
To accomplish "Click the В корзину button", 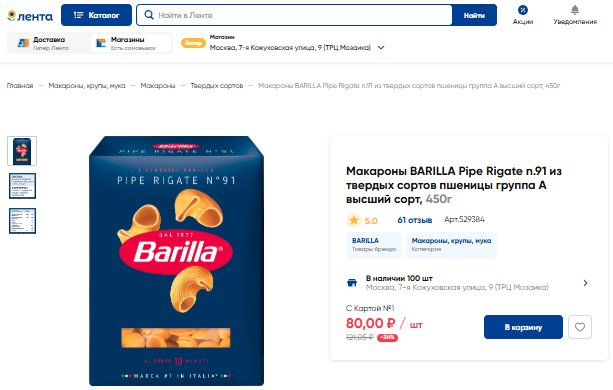I will 523,327.
